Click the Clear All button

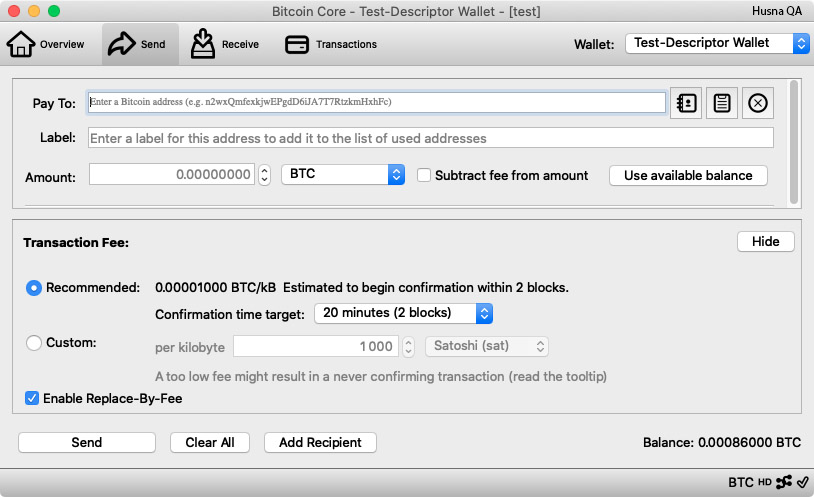pos(210,442)
